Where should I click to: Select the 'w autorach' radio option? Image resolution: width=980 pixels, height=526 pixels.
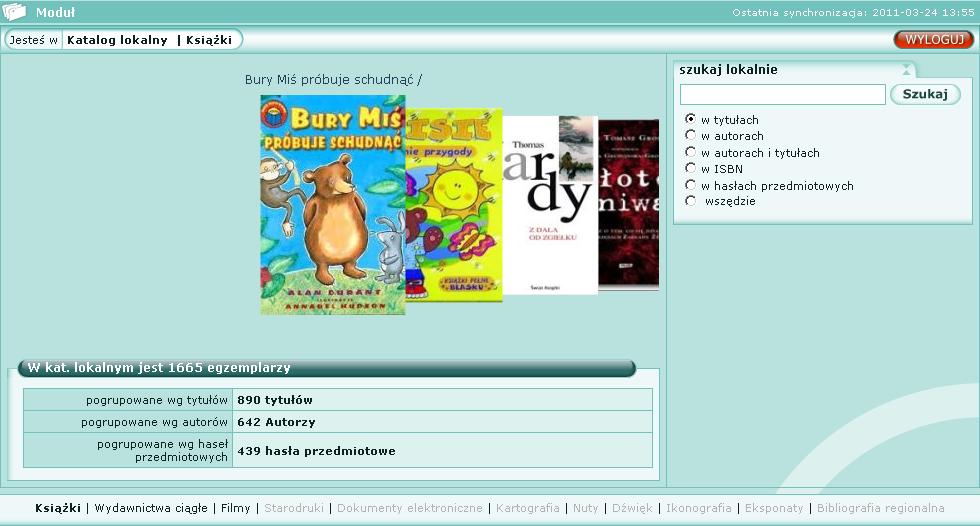[x=691, y=135]
